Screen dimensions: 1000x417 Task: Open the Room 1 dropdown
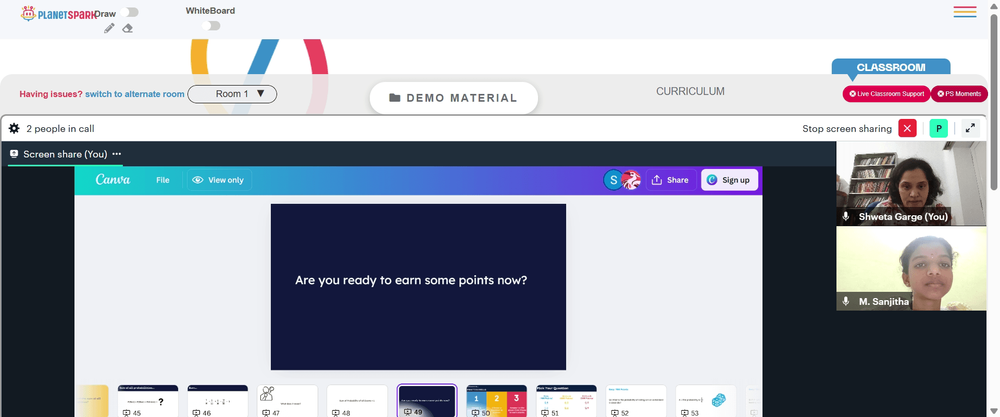pos(232,94)
